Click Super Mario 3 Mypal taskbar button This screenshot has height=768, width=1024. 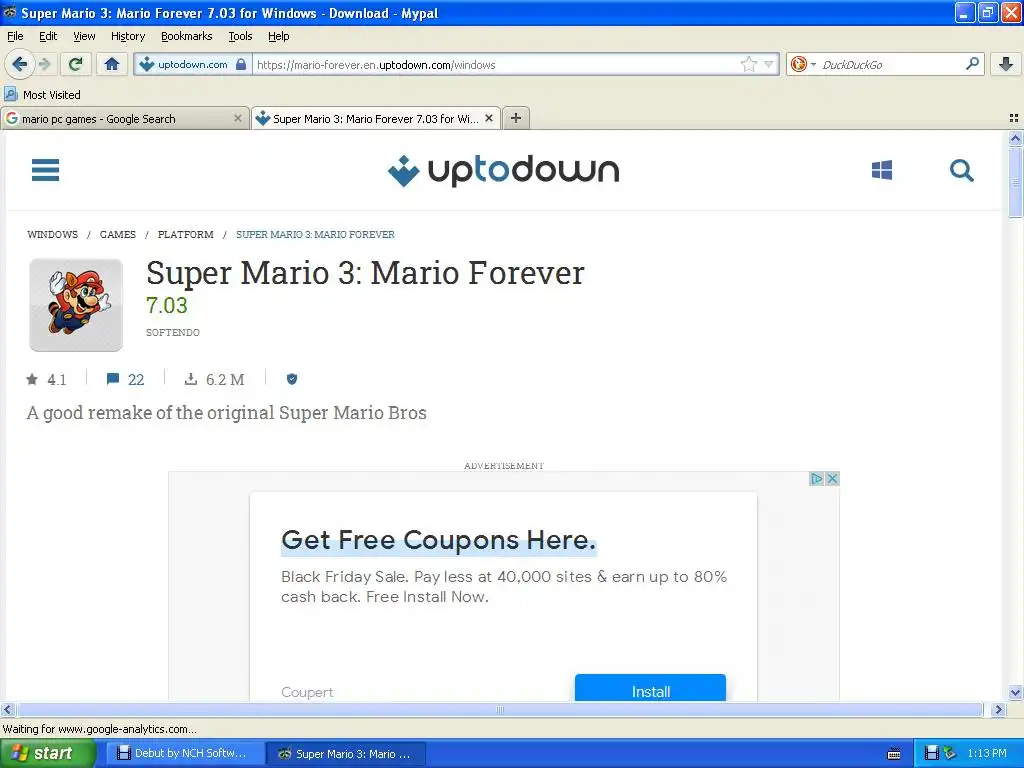(346, 754)
